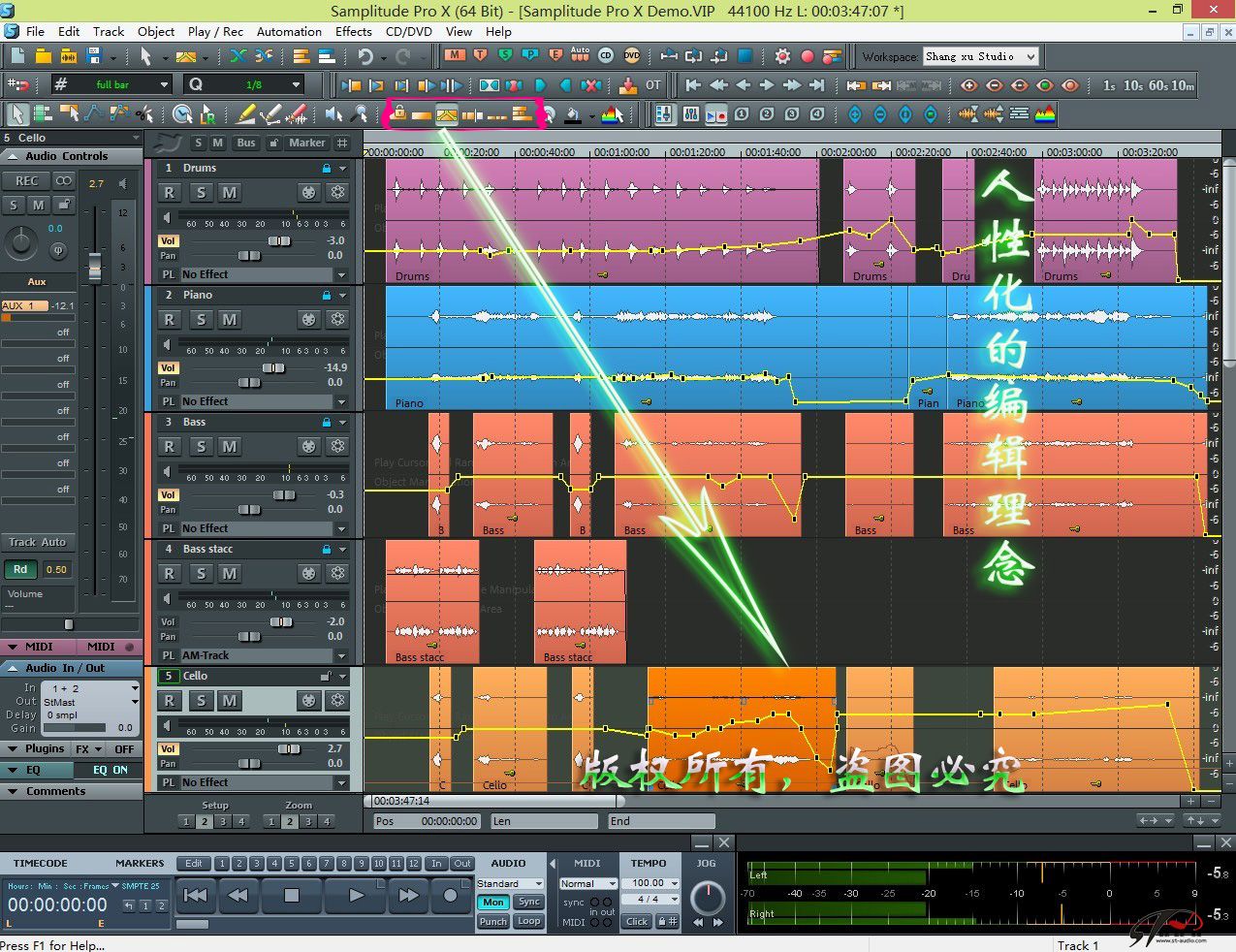Click the zoom in plus eye icon

(x=968, y=85)
